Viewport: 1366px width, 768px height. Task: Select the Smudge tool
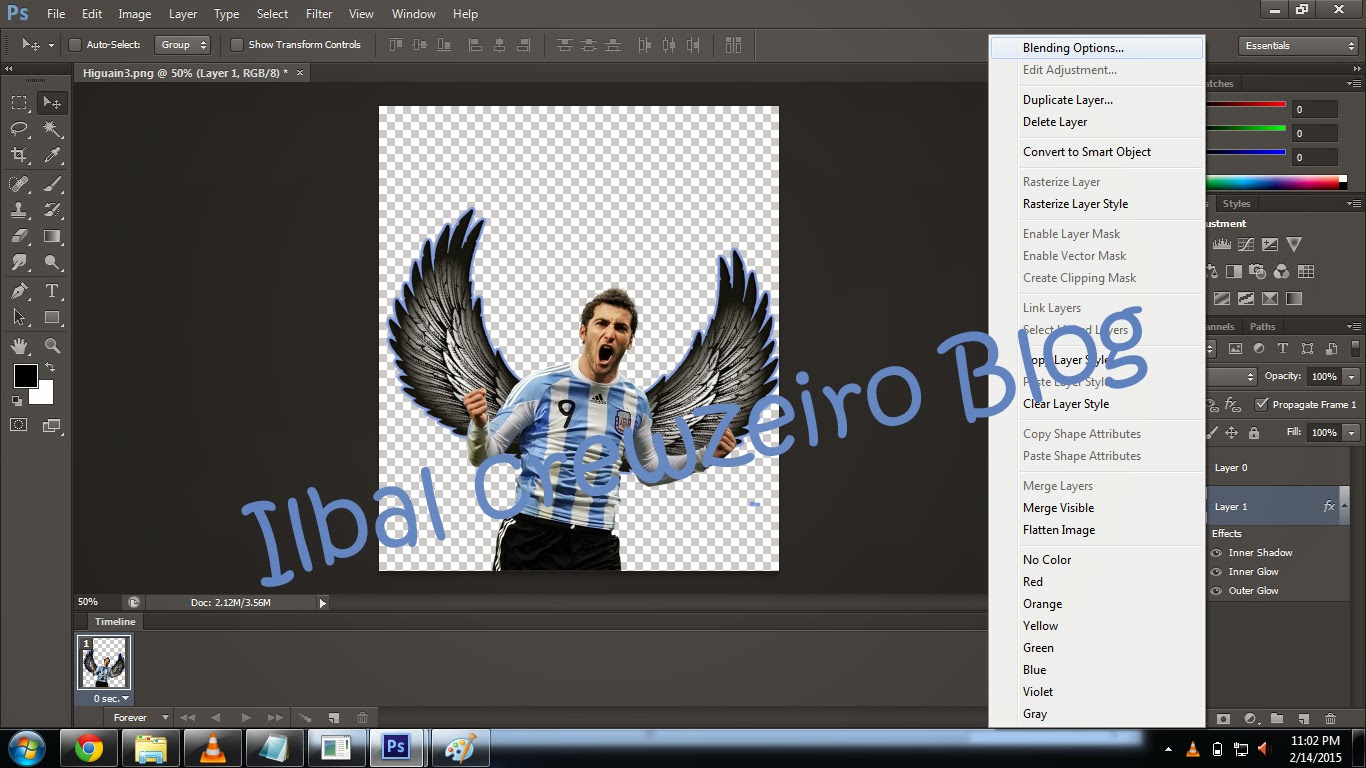click(19, 263)
